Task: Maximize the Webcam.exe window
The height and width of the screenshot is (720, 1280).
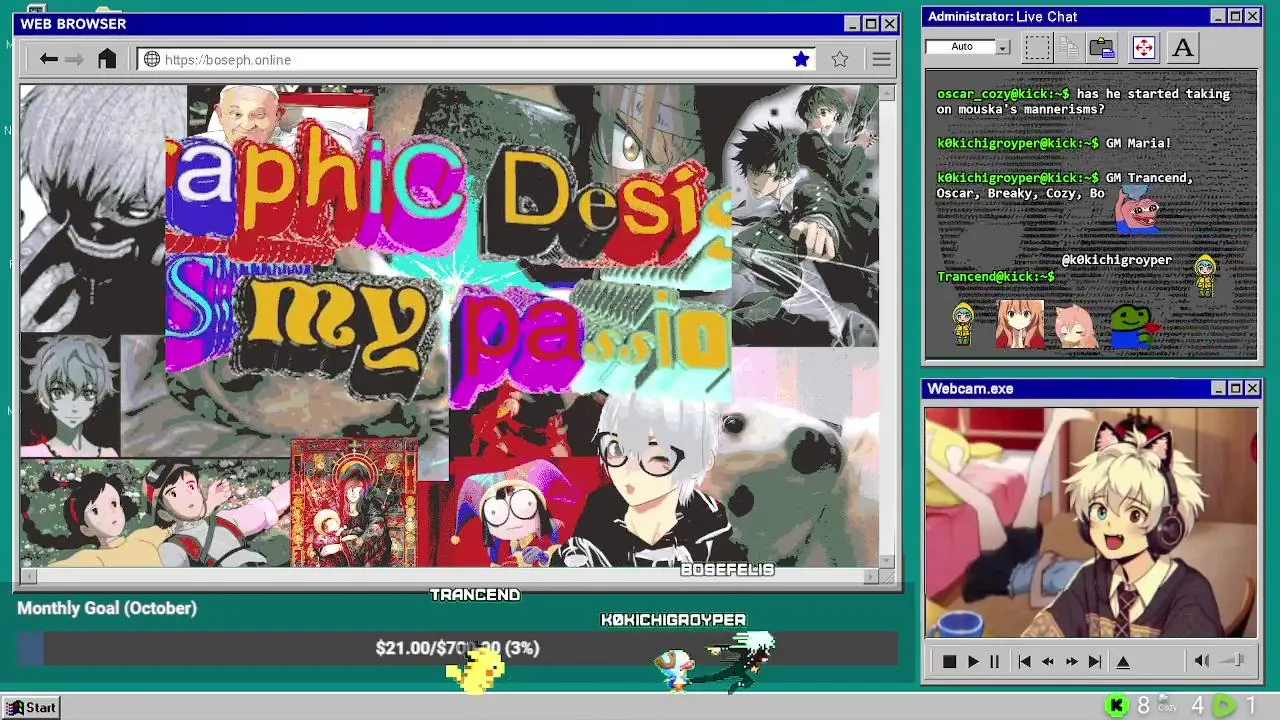Action: point(1235,389)
